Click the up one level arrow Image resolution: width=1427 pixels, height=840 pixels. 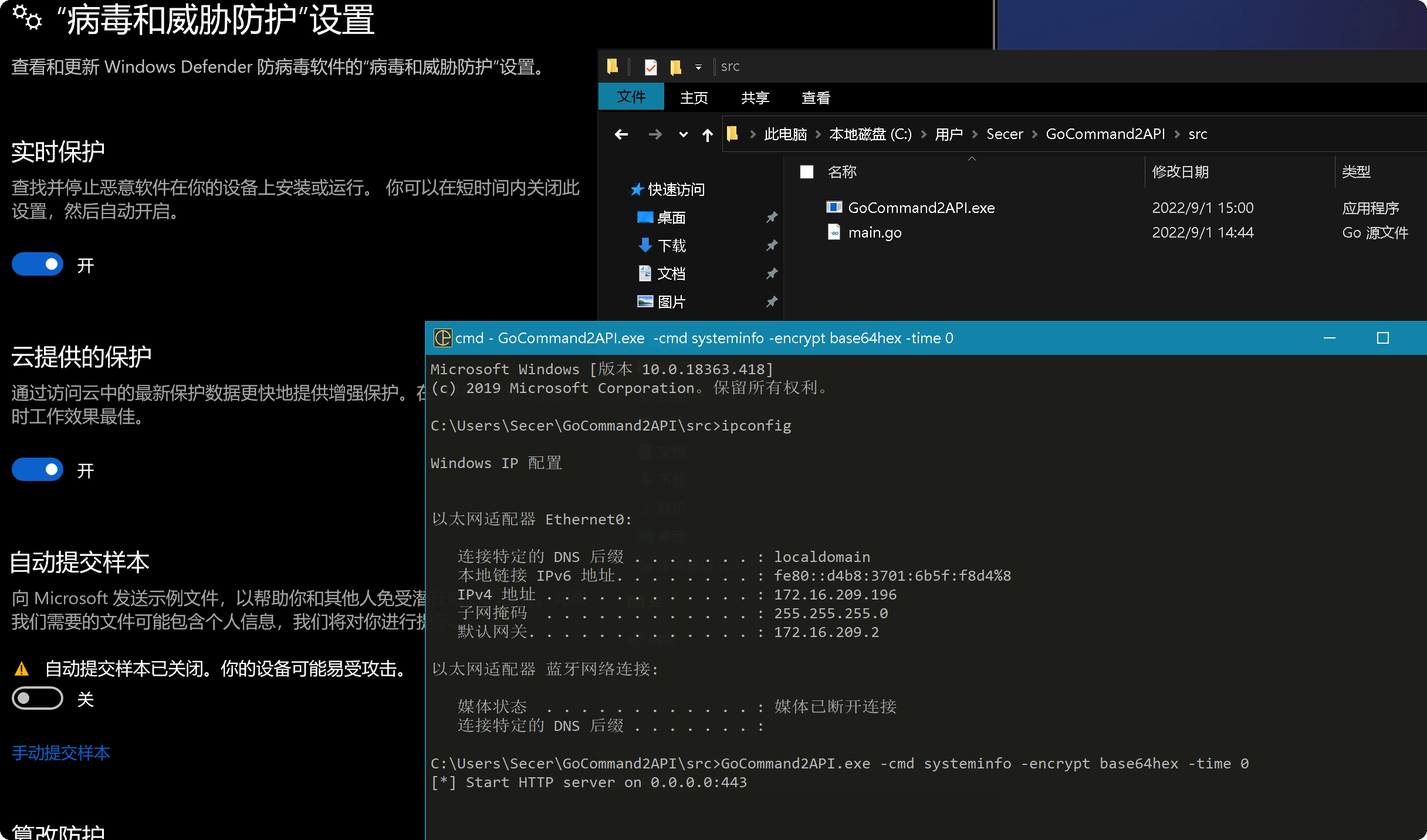[708, 135]
